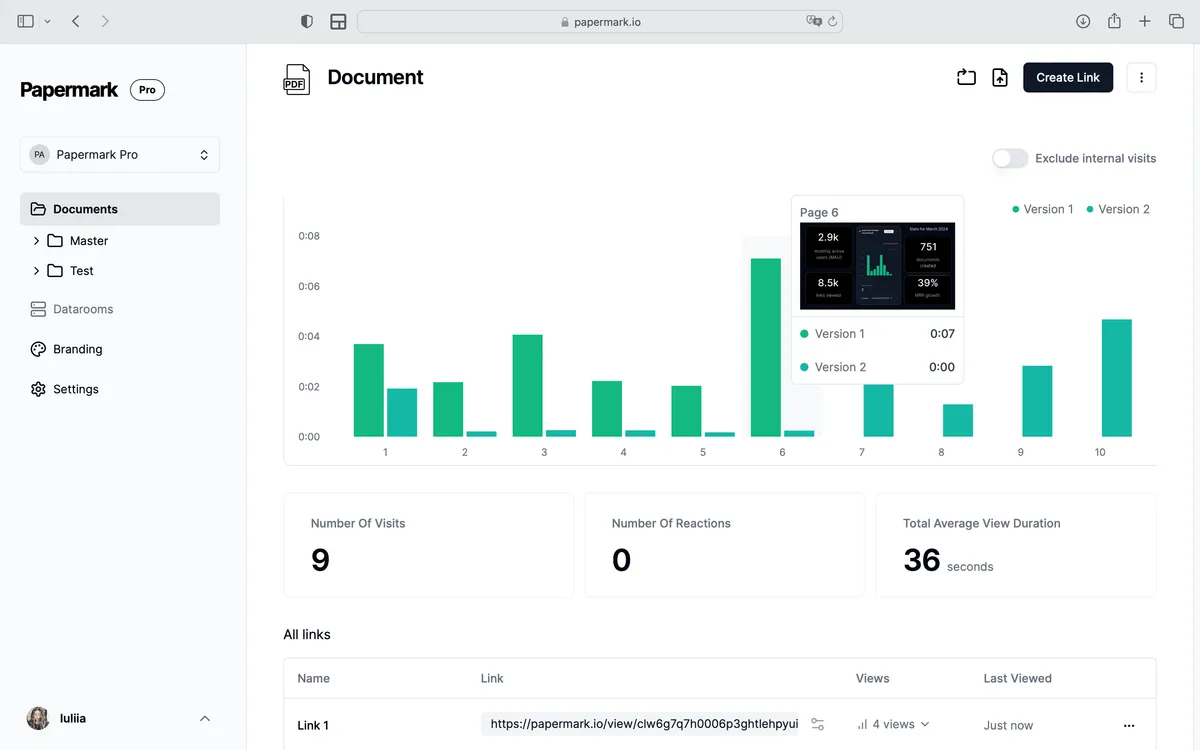Copy the papermark.io/view link URL
The width and height of the screenshot is (1200, 750).
click(x=640, y=724)
